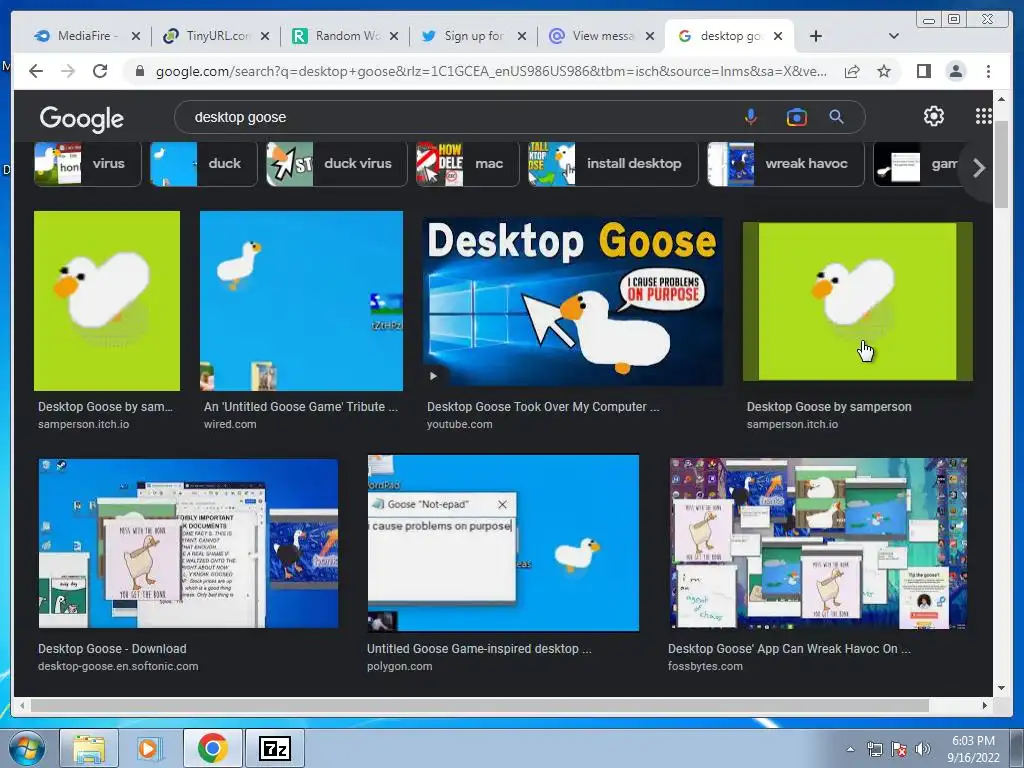This screenshot has height=768, width=1024.
Task: Open the Chrome profile avatar menu
Action: point(955,71)
